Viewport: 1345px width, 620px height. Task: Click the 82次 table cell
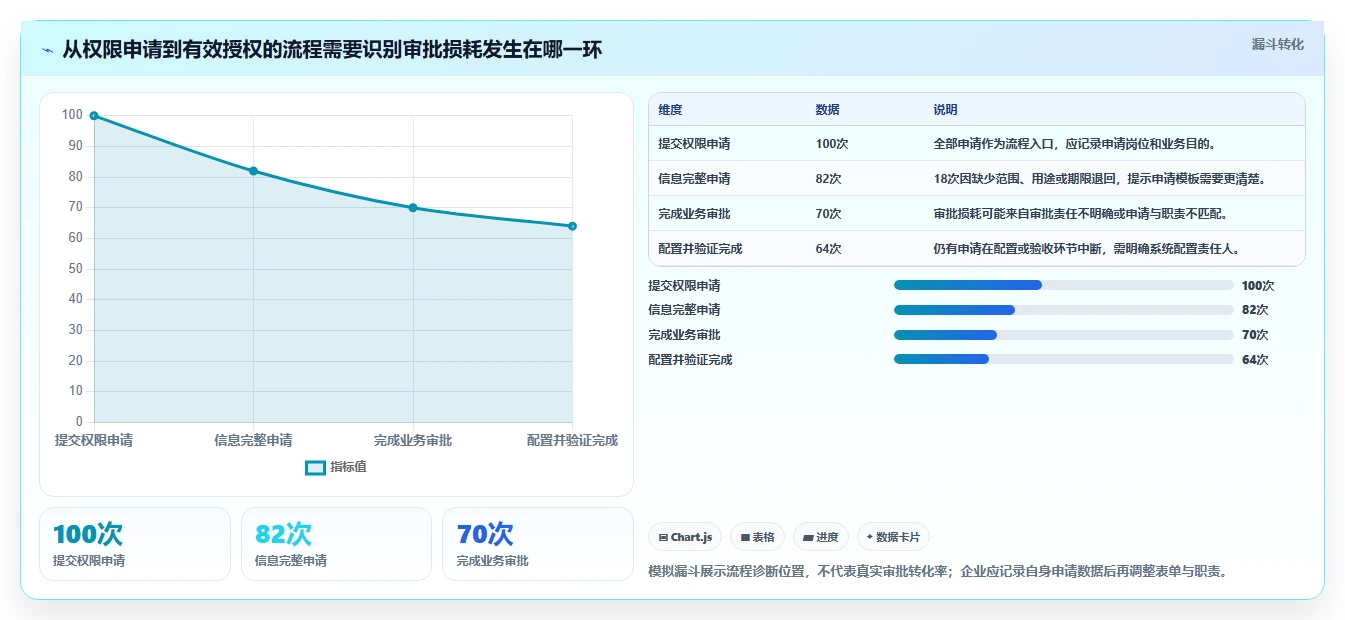pos(828,179)
